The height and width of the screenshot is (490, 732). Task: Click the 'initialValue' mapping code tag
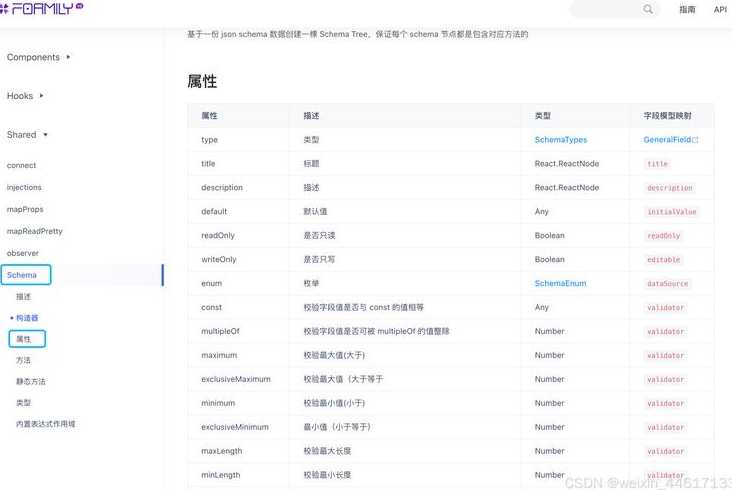[671, 212]
